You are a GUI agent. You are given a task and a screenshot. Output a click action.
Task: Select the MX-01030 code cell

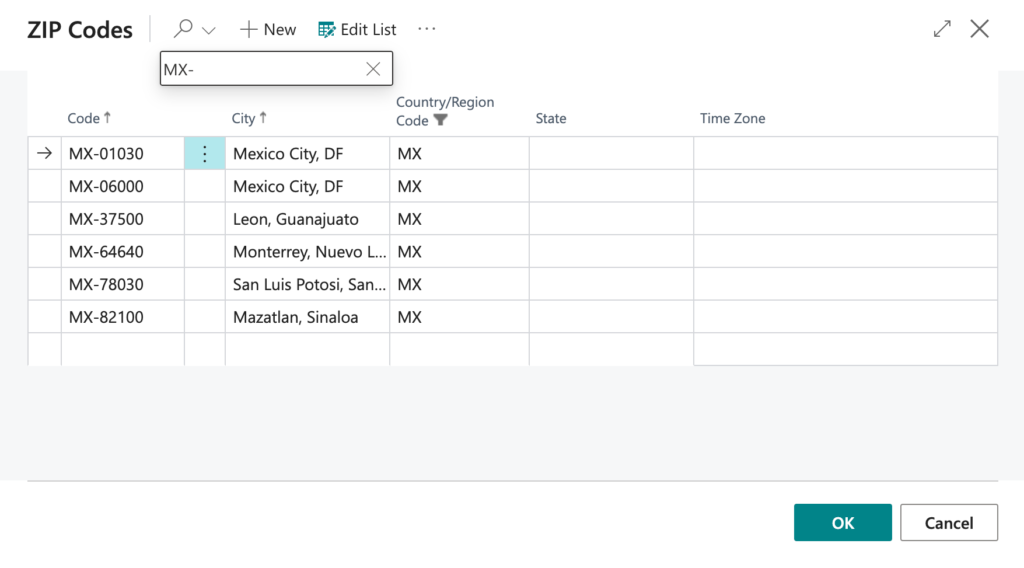[123, 153]
